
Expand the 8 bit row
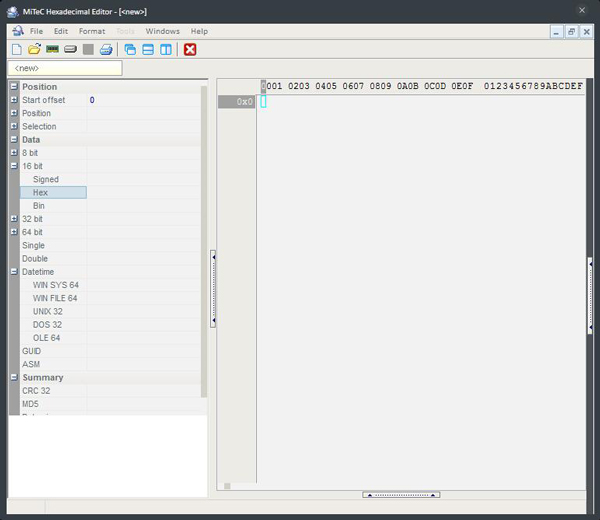(x=14, y=153)
